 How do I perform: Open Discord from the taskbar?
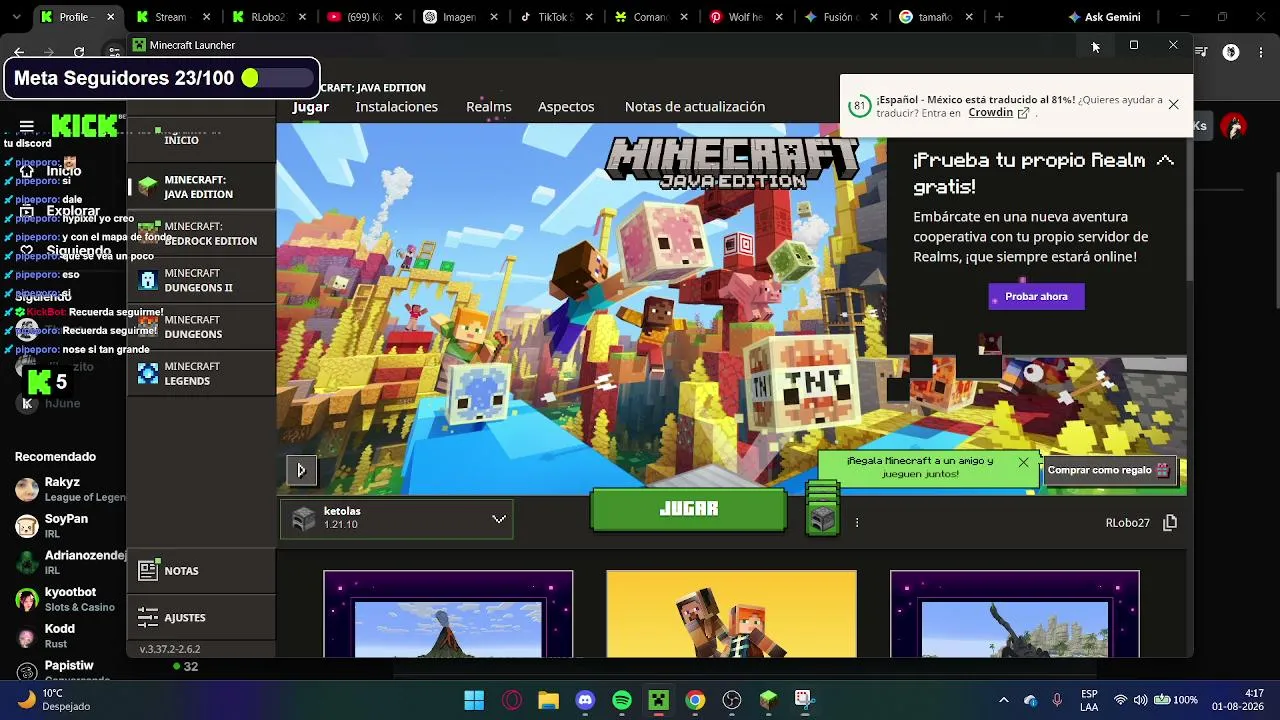click(585, 700)
